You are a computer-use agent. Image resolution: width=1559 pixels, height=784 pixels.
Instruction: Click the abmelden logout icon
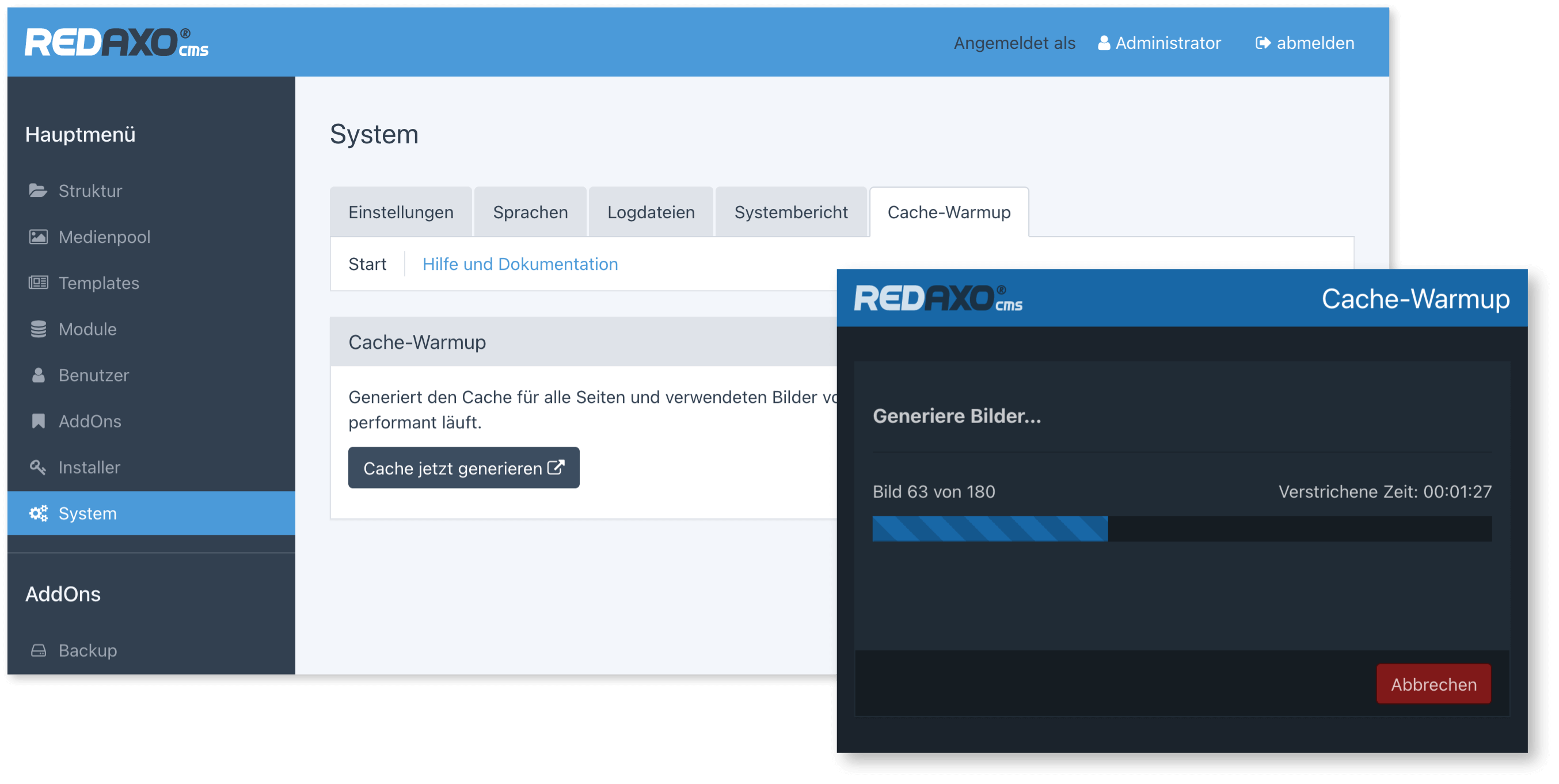1263,43
